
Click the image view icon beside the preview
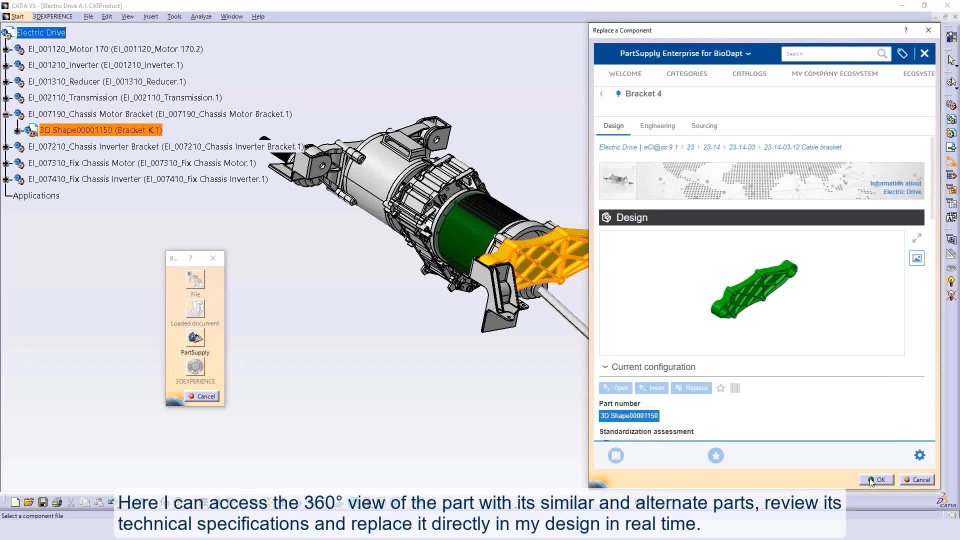tap(917, 258)
